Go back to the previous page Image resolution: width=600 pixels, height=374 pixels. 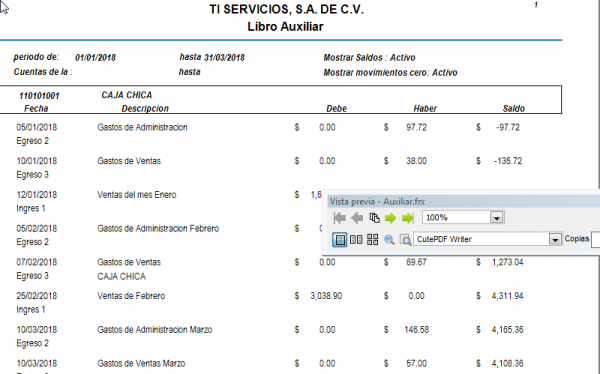(x=357, y=218)
